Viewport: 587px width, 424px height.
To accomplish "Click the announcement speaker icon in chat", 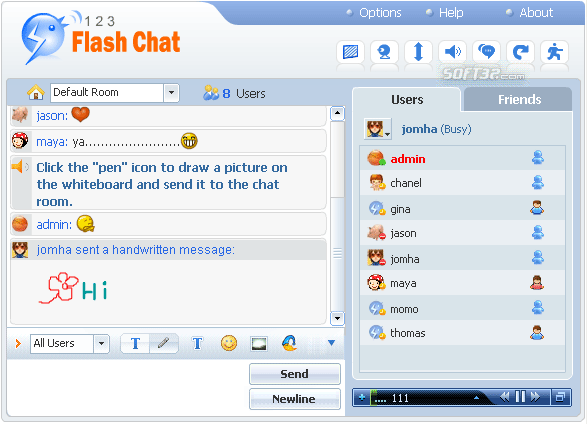I will click(20, 166).
